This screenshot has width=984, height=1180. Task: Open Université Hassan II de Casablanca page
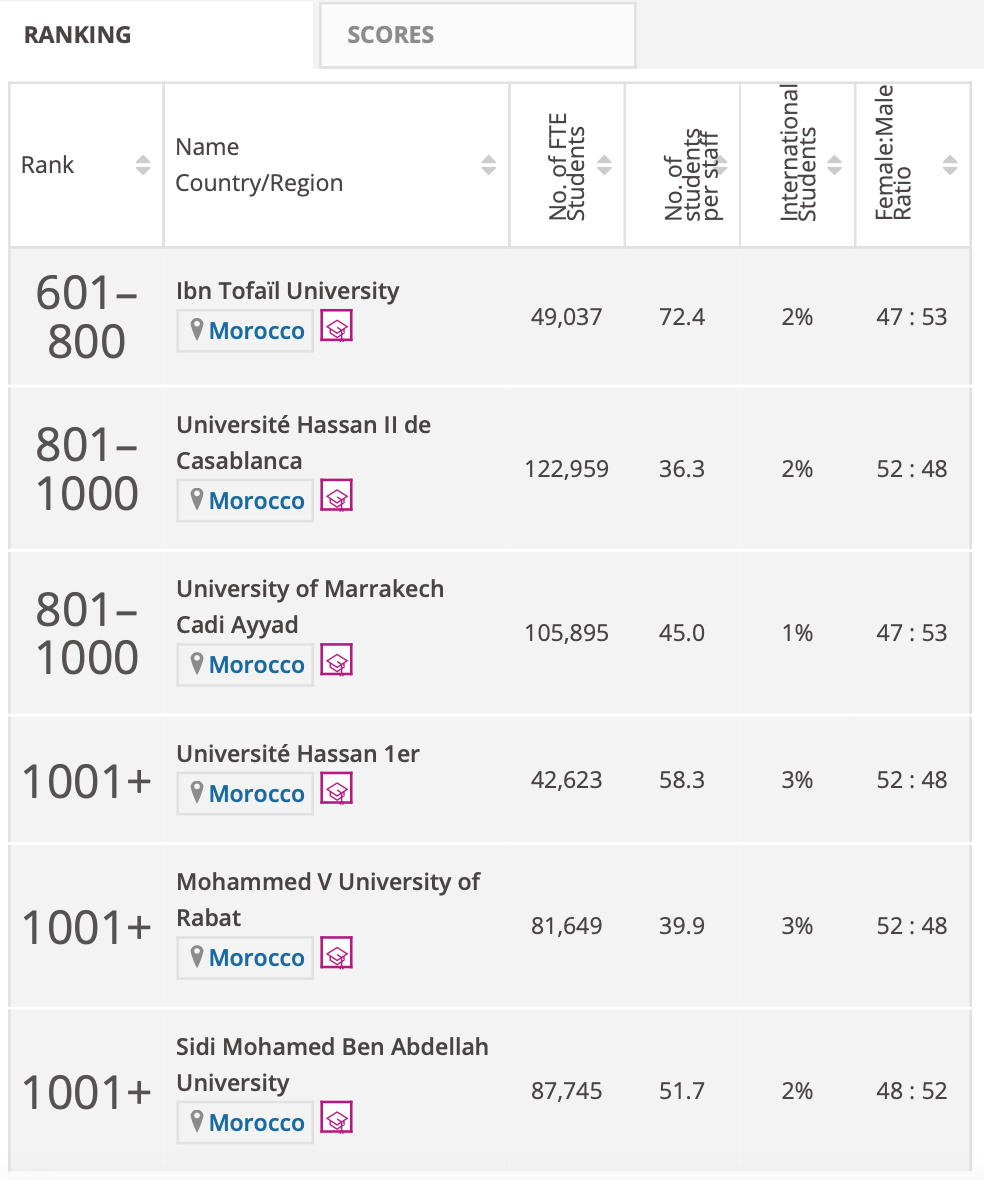coord(303,442)
